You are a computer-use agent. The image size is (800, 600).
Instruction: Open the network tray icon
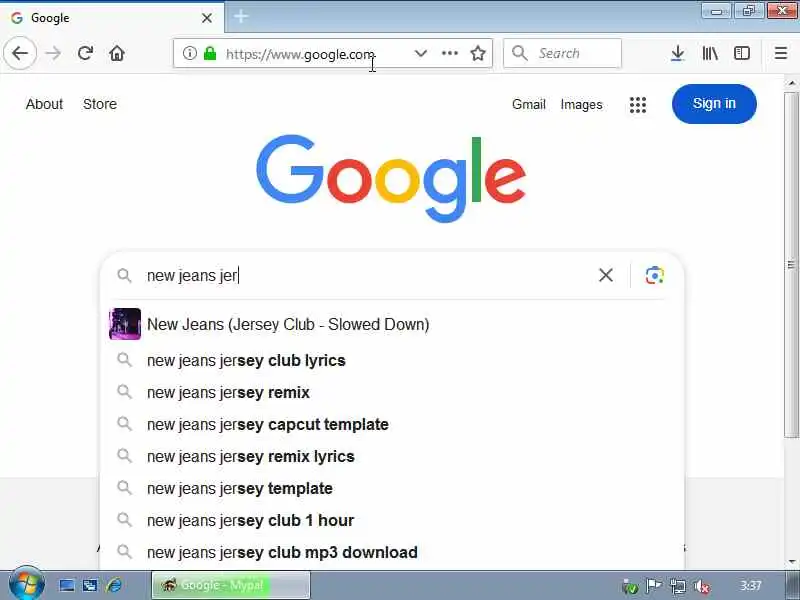(678, 587)
